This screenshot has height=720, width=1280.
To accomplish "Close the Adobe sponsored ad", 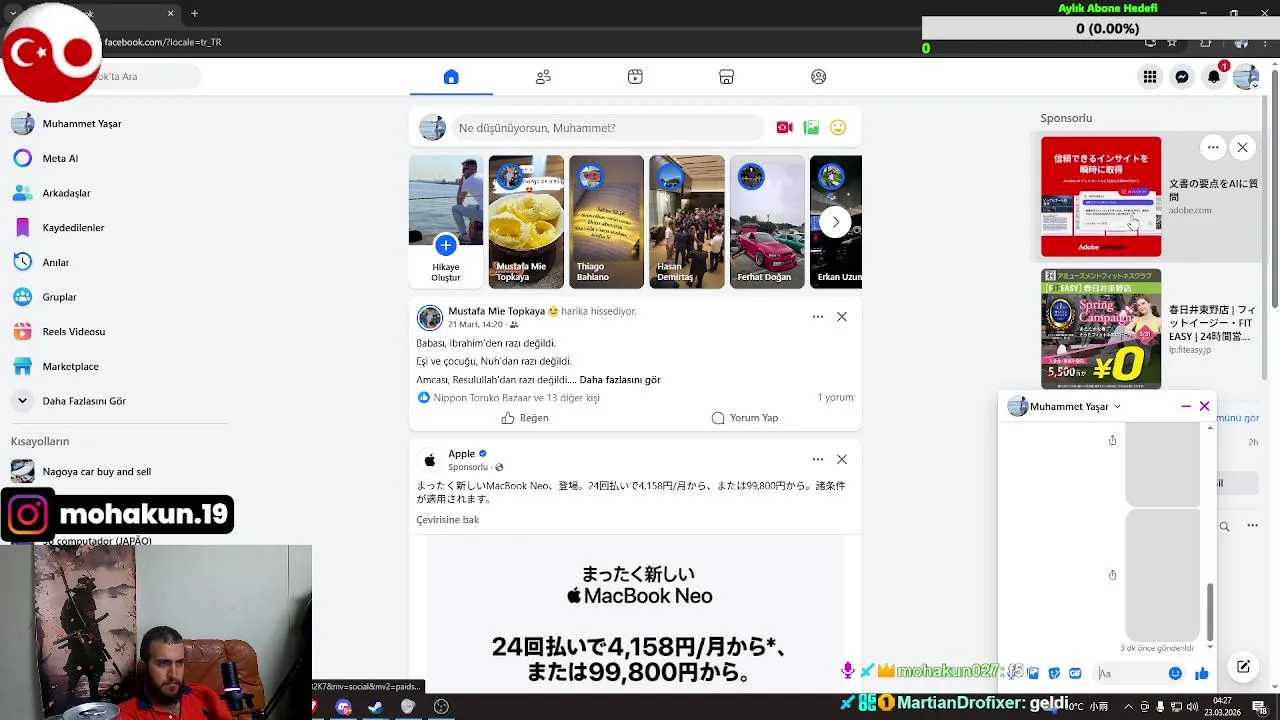I will (x=1242, y=148).
